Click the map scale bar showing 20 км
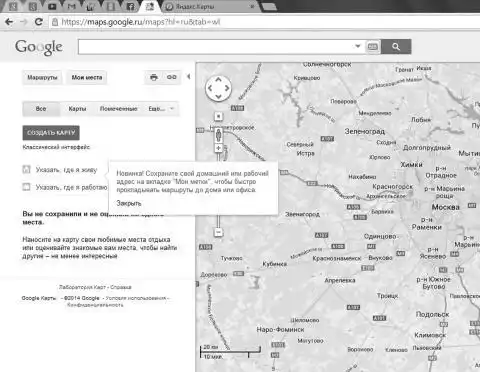480x372 pixels. pos(230,351)
